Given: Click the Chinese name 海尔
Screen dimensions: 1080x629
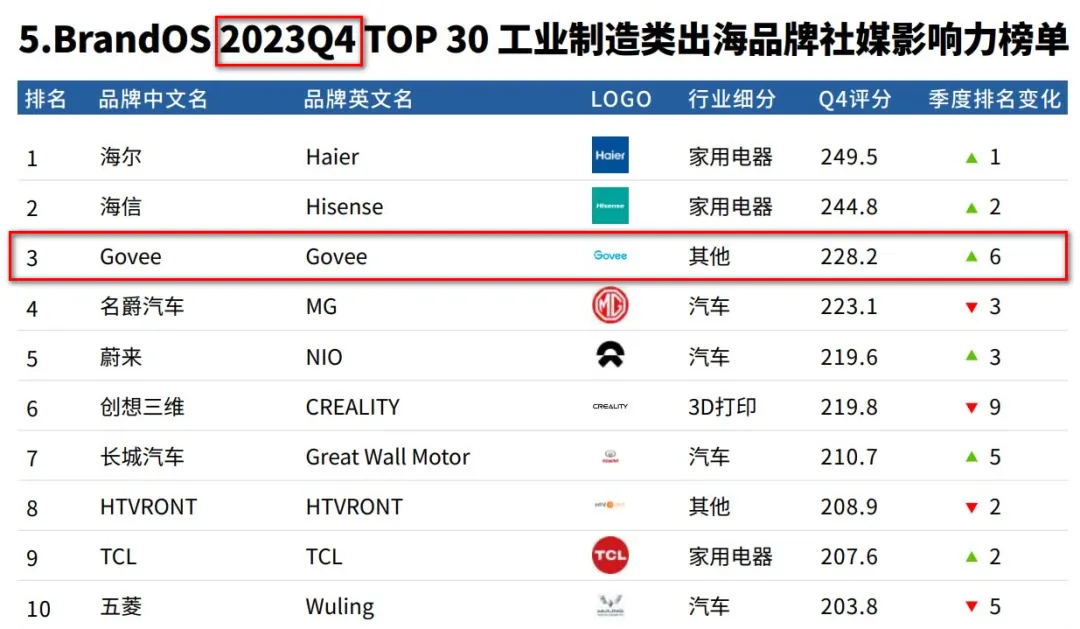Looking at the screenshot, I should (121, 156).
